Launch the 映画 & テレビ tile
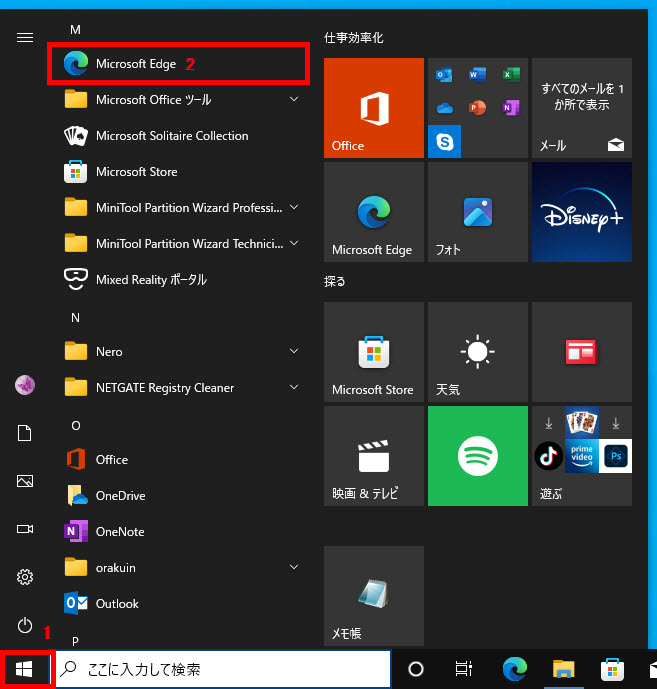Viewport: 657px width, 689px height. coord(373,456)
